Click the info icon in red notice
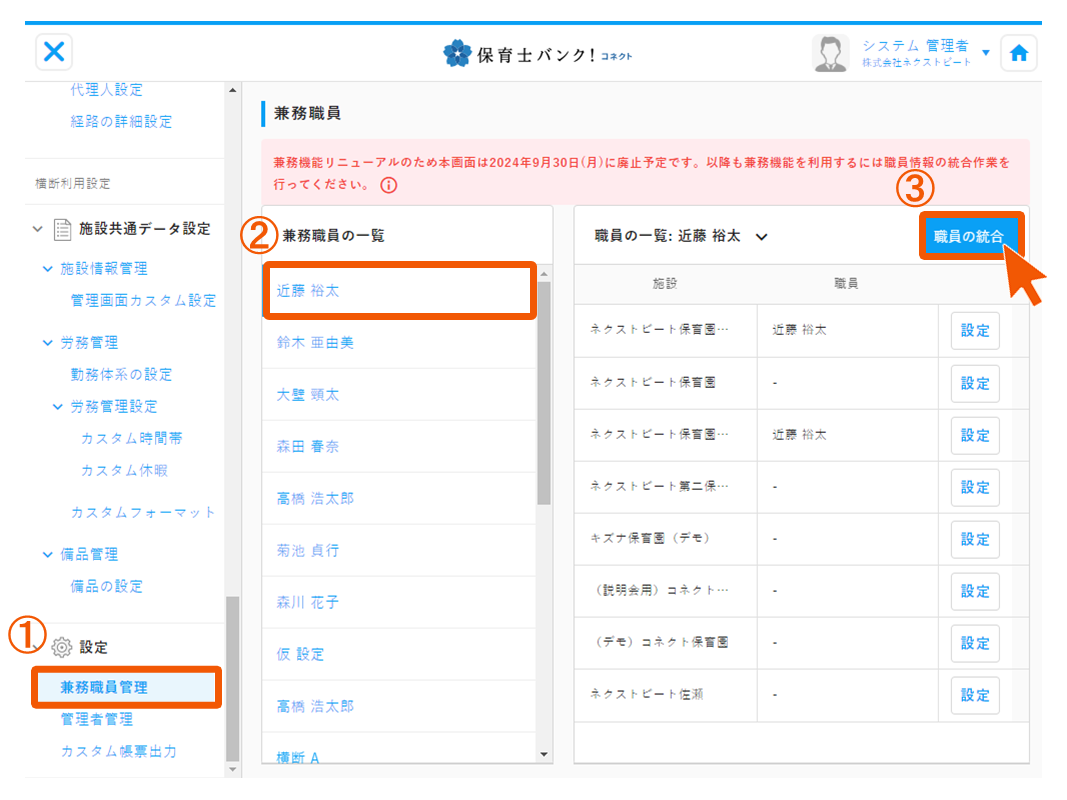The image size is (1067, 800). click(389, 185)
